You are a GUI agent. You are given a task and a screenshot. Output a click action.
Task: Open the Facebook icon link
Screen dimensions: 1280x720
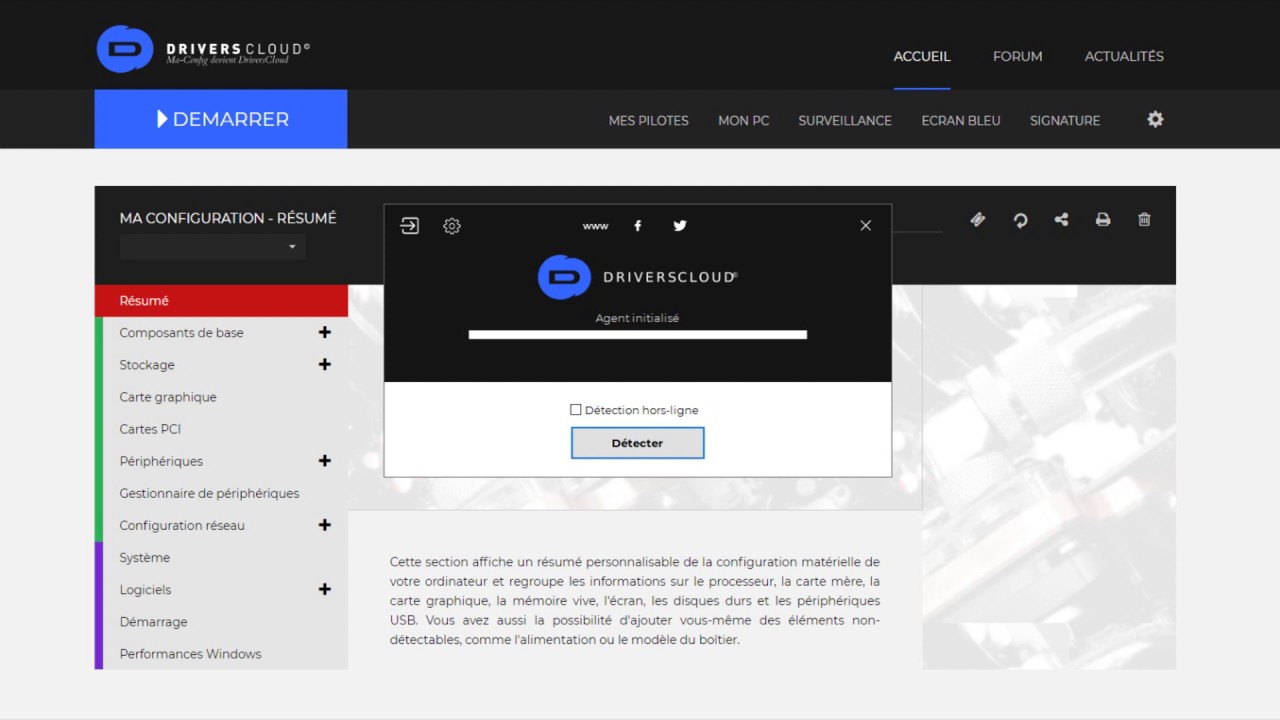[x=638, y=226]
